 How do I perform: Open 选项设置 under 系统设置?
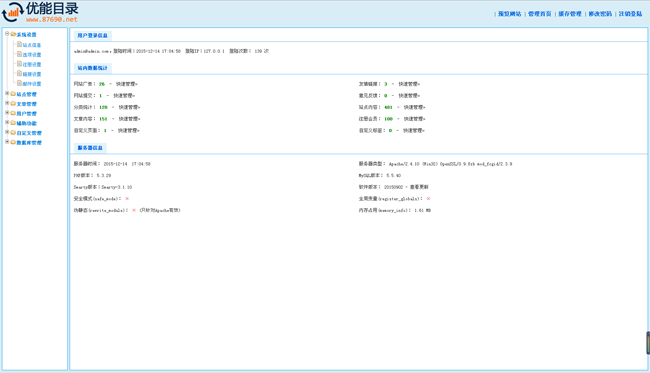[32, 55]
